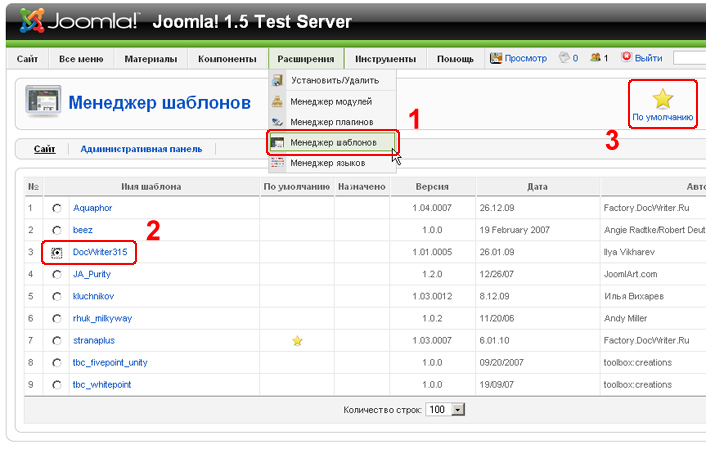Open the tbc_whitepoint template link
706x449 pixels.
[x=102, y=384]
